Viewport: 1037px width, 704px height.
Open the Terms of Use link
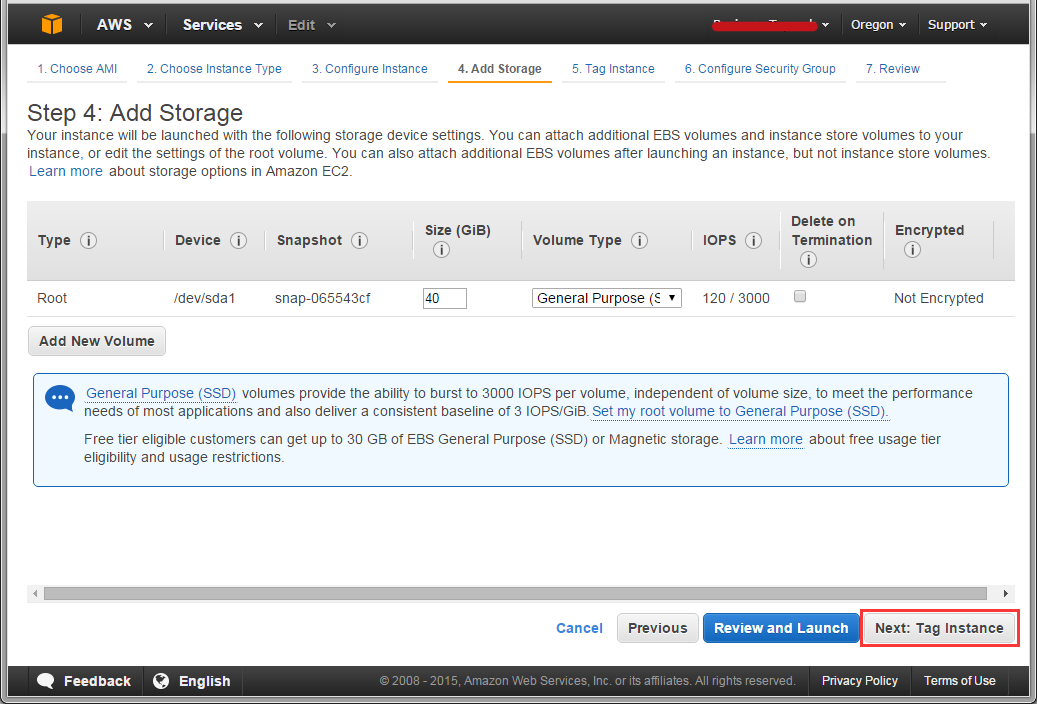pos(960,681)
